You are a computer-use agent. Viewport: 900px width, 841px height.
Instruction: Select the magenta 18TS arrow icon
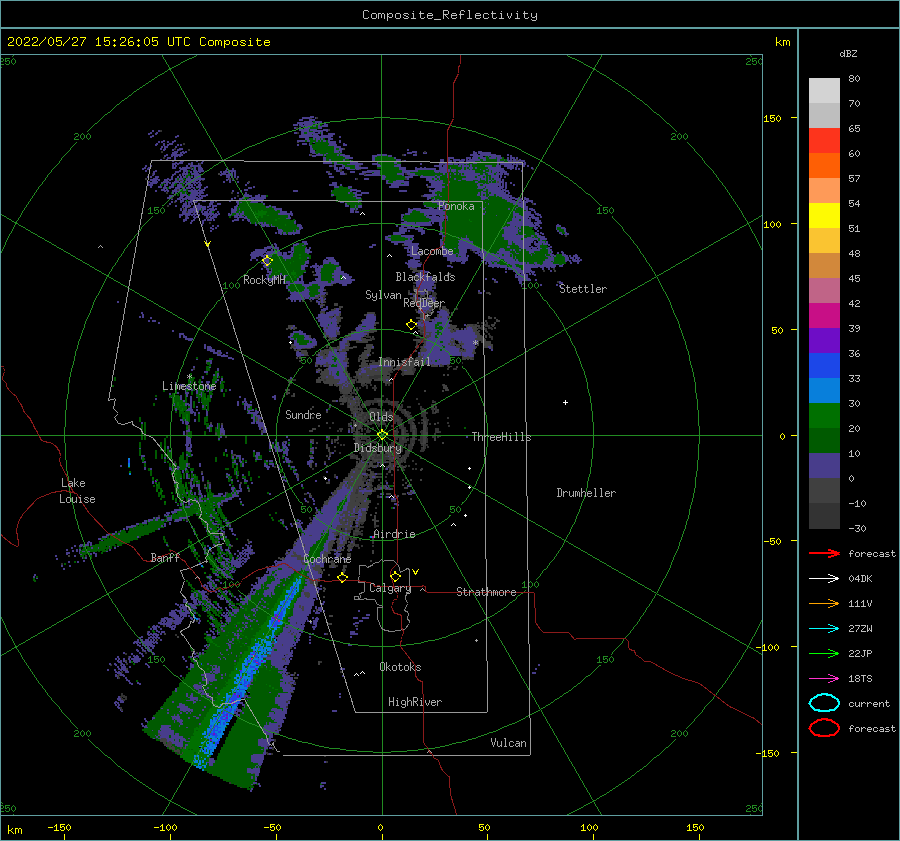coord(824,679)
